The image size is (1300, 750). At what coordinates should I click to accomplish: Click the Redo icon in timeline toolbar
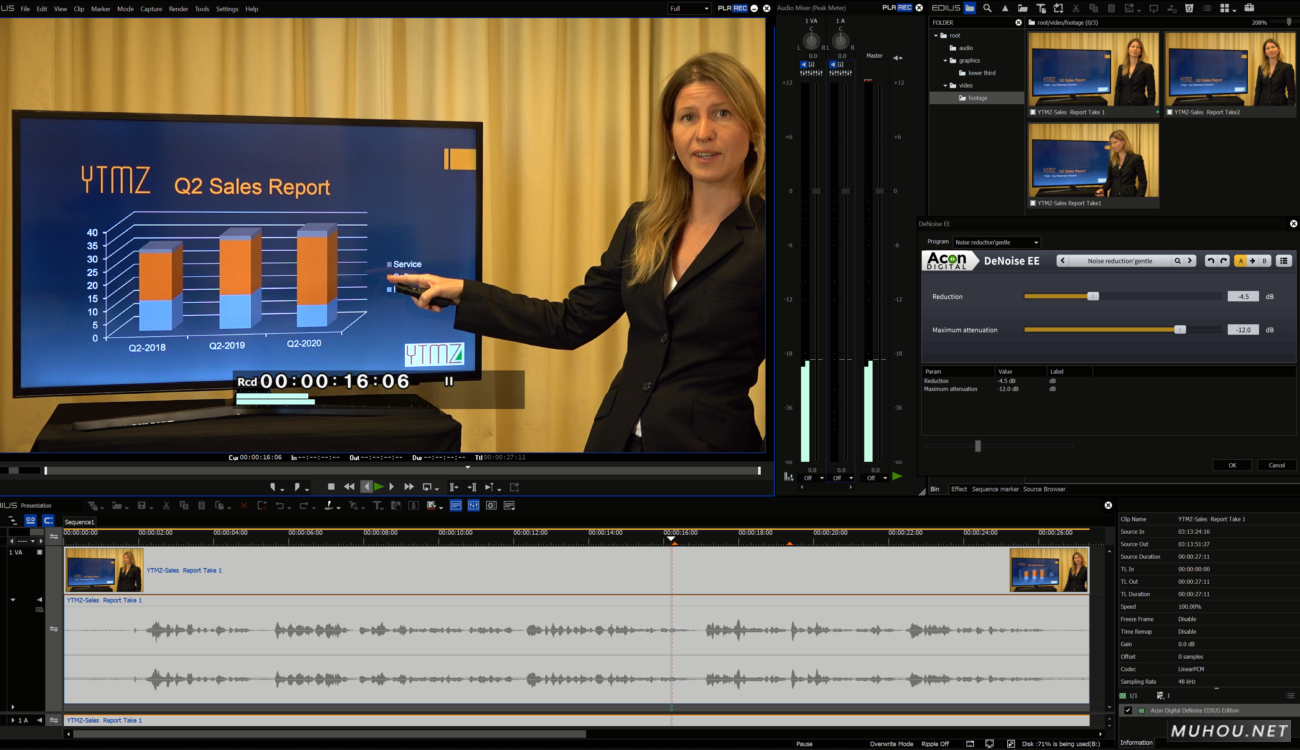point(304,506)
